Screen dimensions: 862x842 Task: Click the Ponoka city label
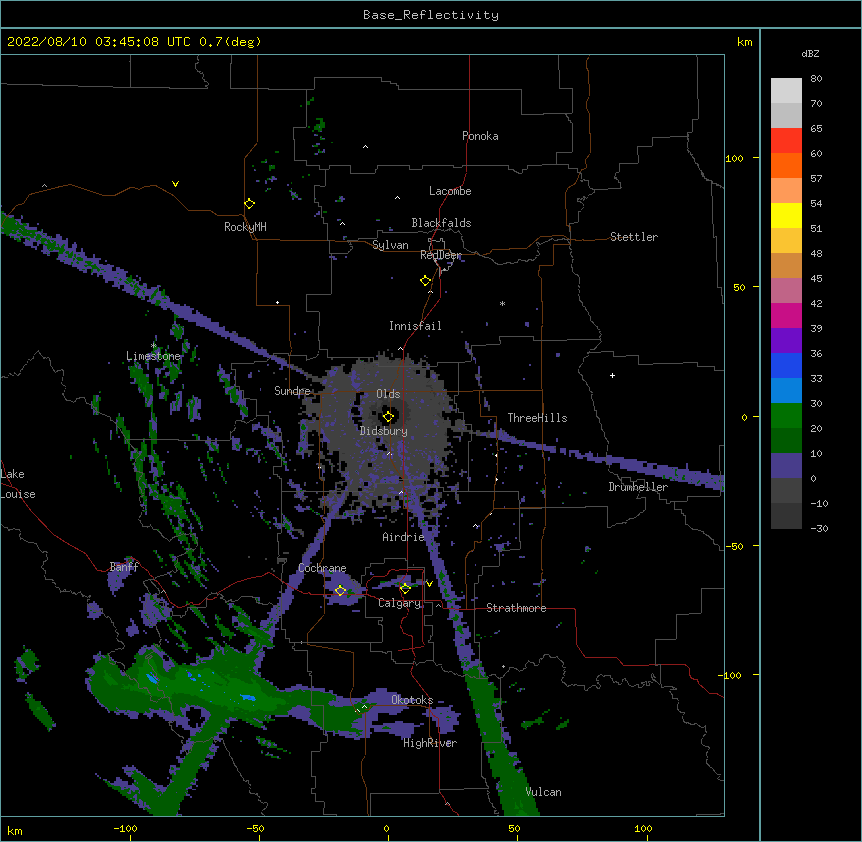coord(480,136)
